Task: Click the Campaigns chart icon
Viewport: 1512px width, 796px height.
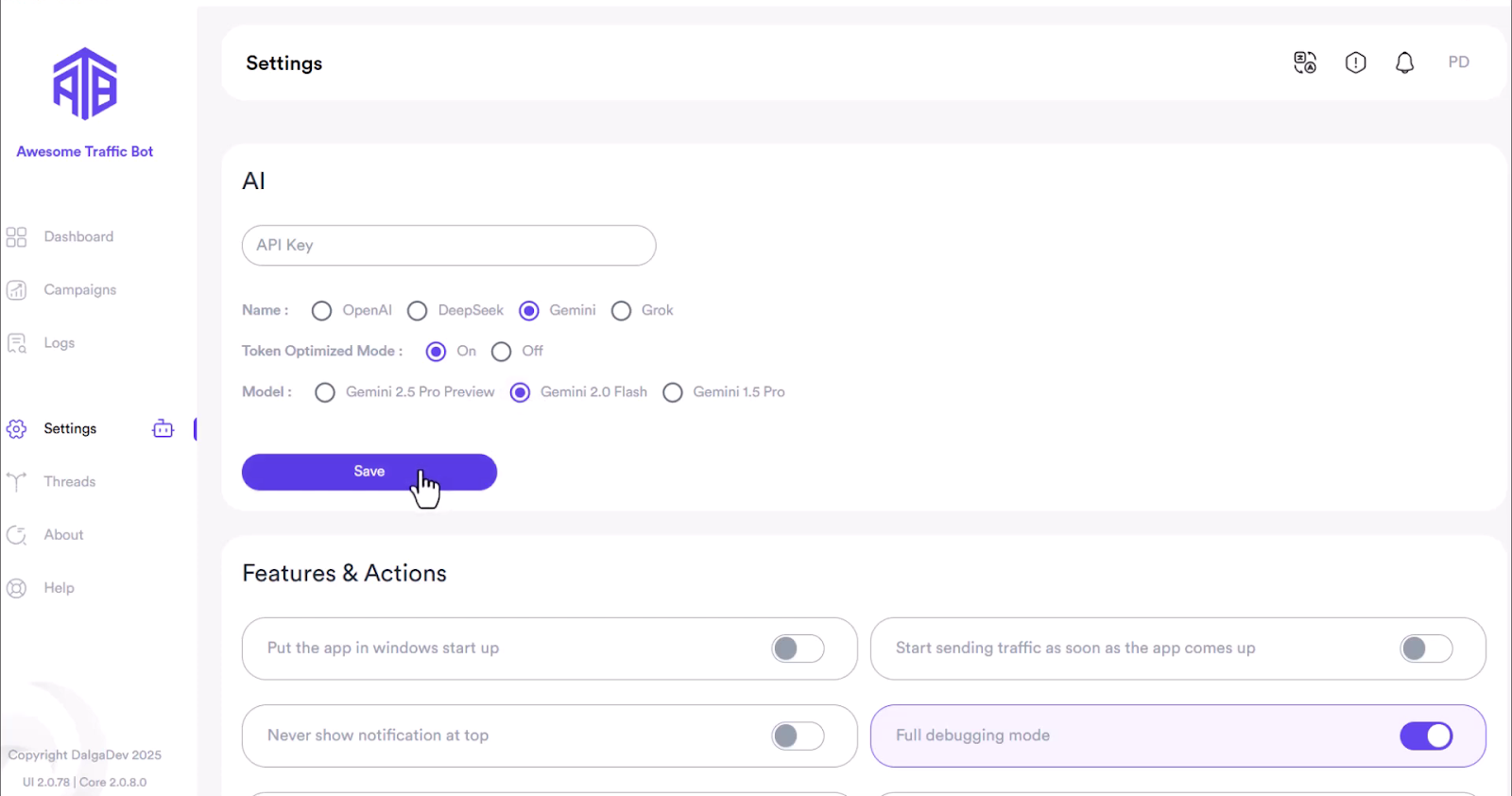Action: 16,289
